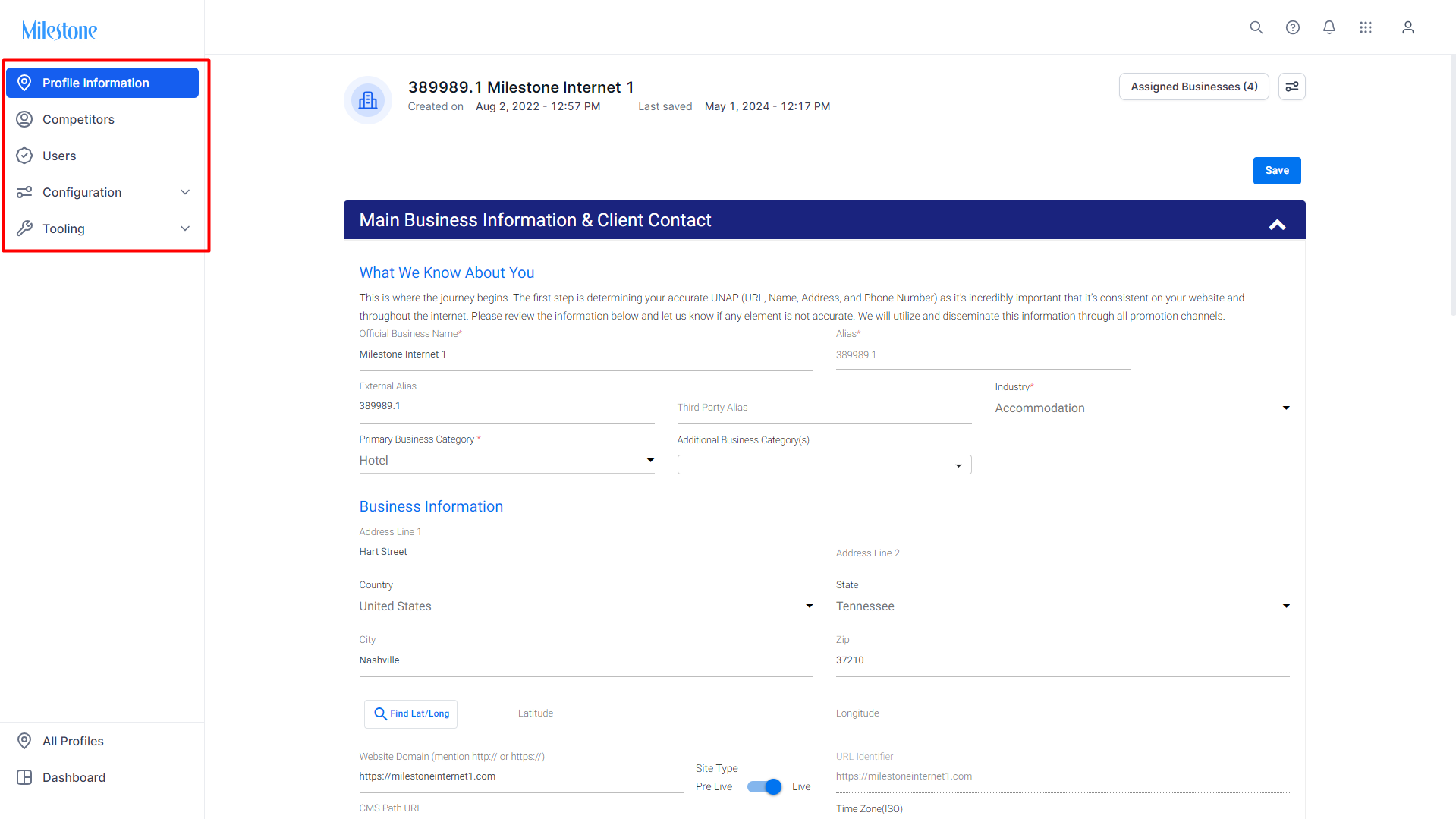
Task: Click the filter settings icon beside Assigned Businesses
Action: click(x=1292, y=87)
